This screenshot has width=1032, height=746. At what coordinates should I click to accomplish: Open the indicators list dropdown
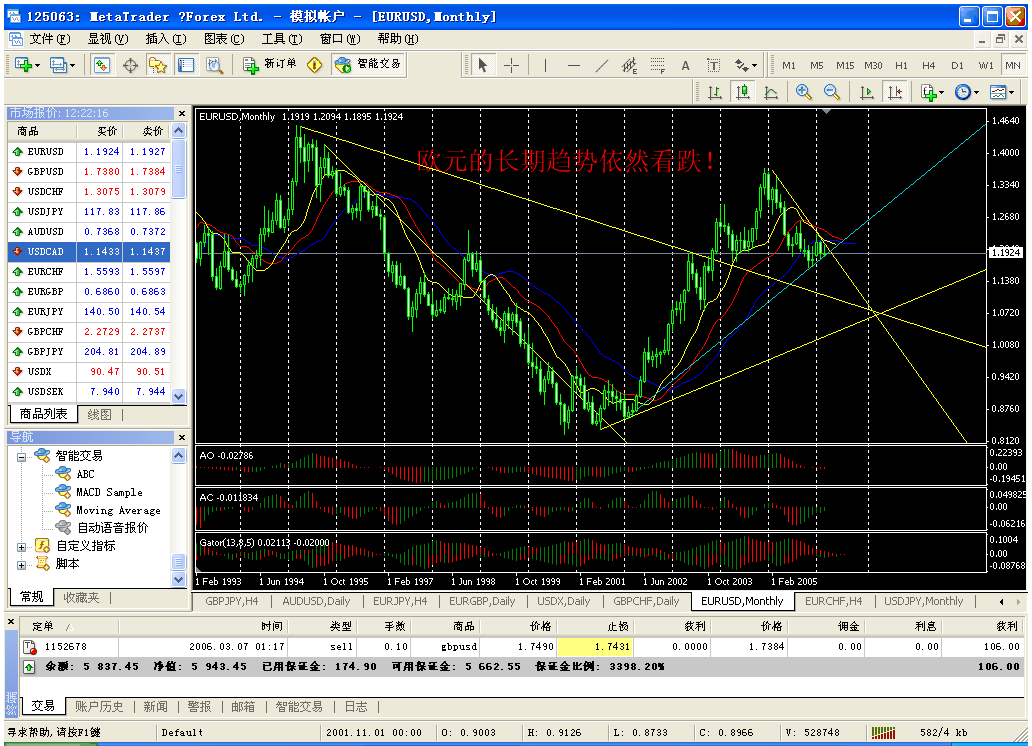(x=932, y=92)
